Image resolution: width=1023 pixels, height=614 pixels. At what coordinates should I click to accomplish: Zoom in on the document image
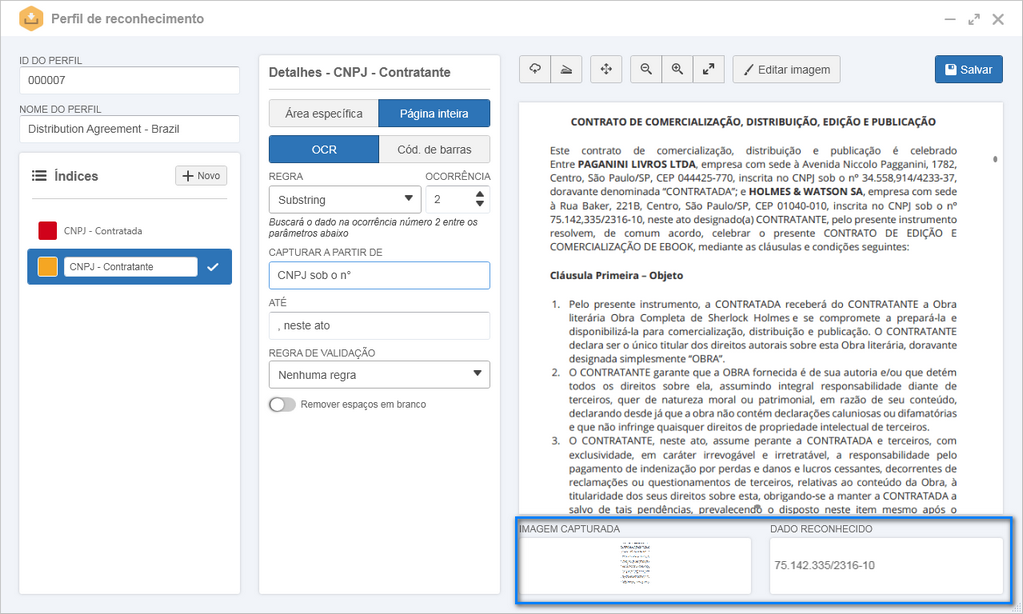677,69
